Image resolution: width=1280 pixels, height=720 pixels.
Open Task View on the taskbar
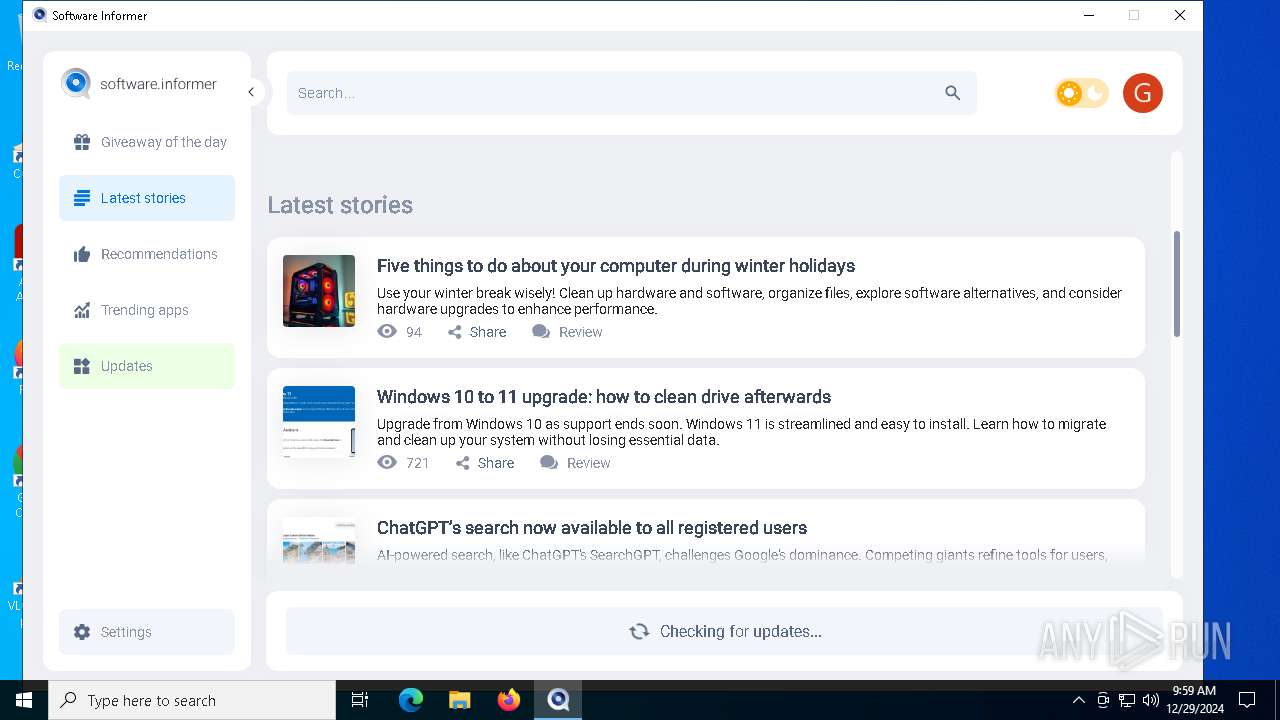coord(360,700)
